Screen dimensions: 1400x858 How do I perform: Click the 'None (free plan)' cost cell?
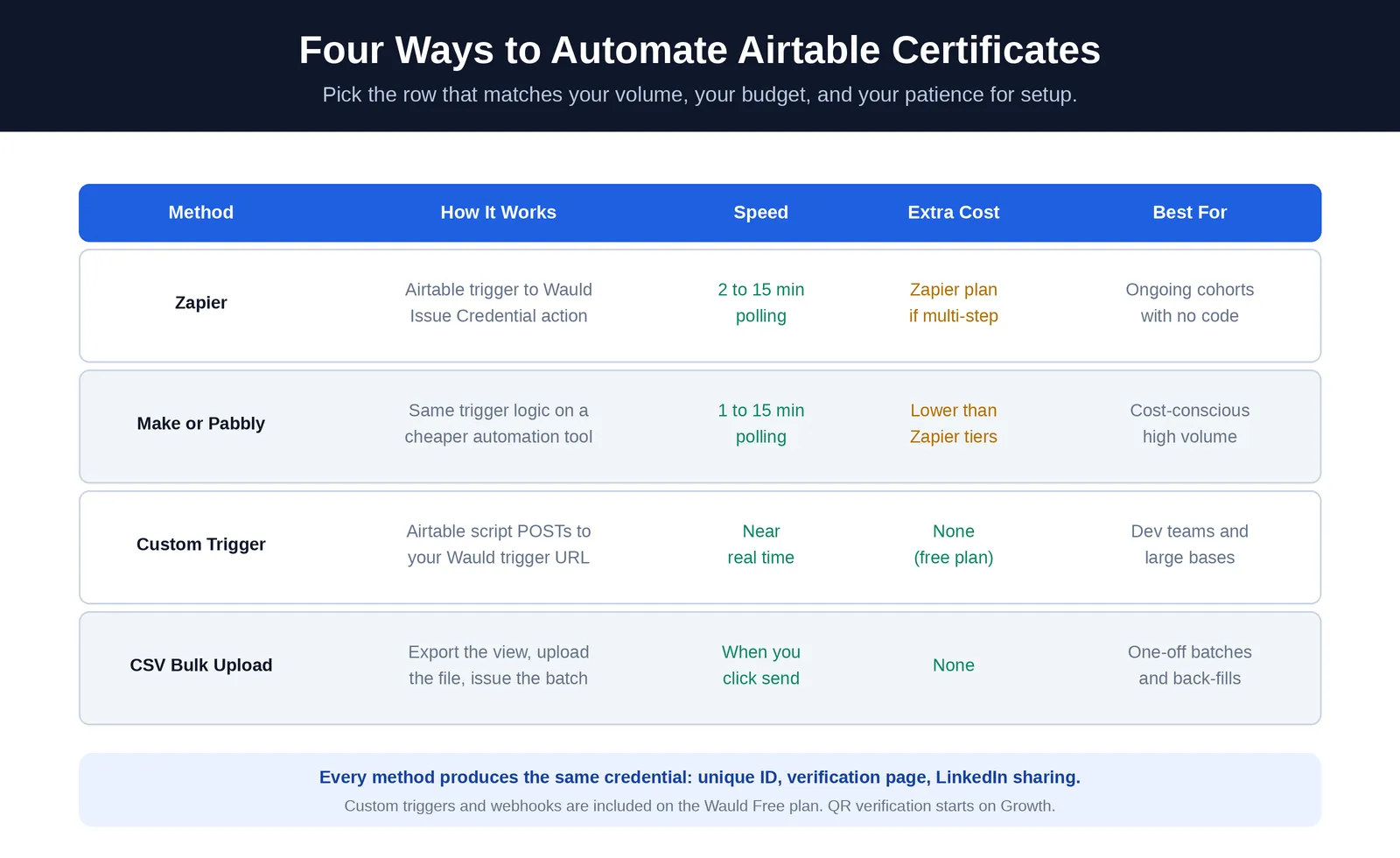coord(954,545)
